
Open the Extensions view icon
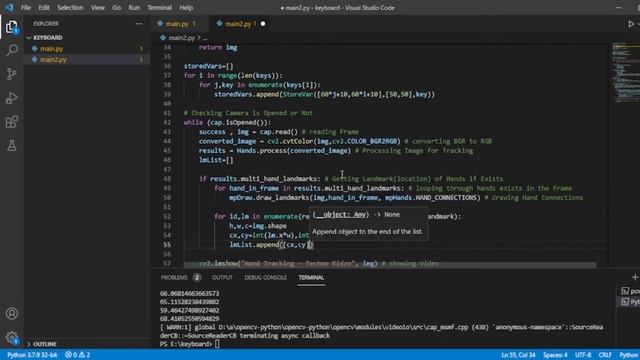click(12, 122)
